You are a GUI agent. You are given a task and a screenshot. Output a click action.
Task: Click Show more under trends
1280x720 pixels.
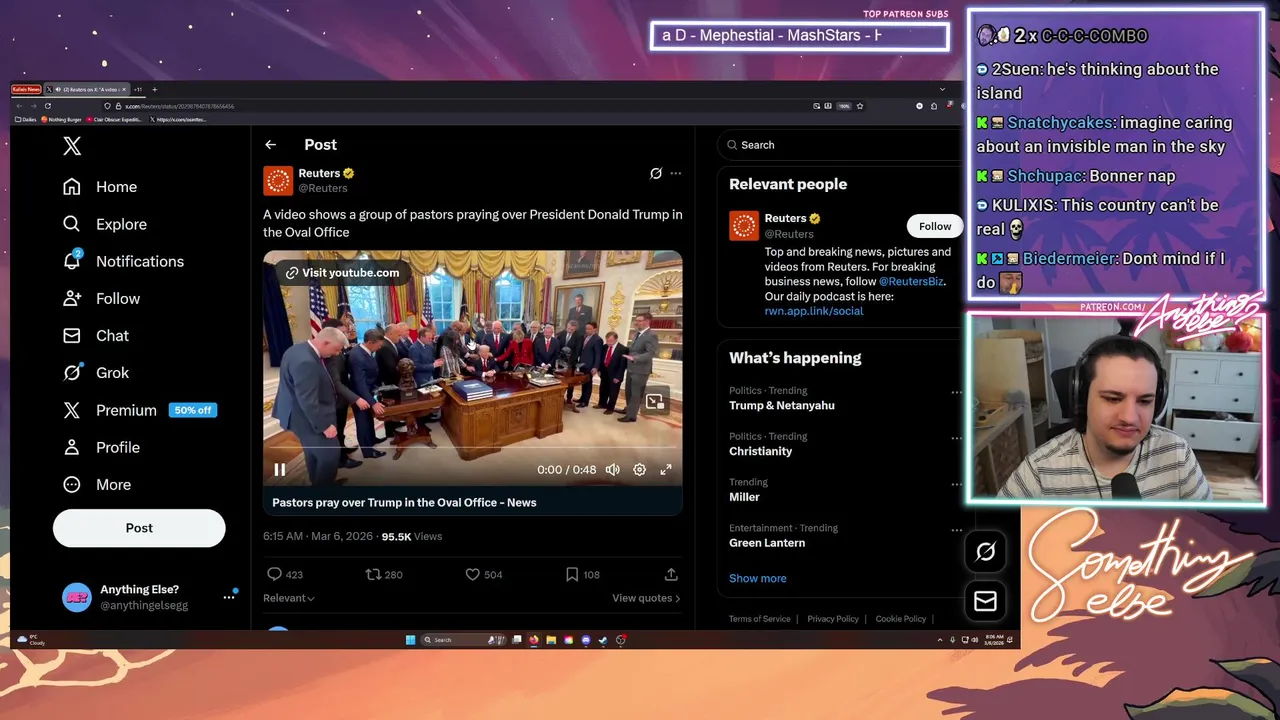pyautogui.click(x=758, y=578)
